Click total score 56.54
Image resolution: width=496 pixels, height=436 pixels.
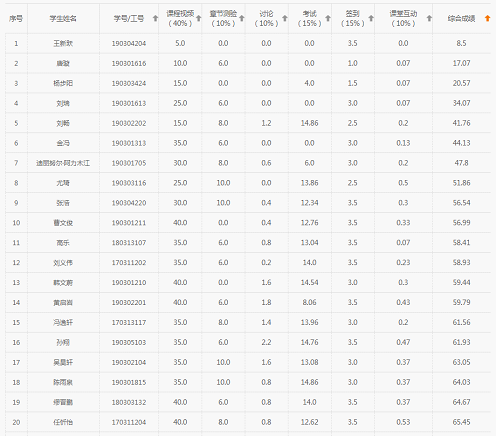point(461,203)
